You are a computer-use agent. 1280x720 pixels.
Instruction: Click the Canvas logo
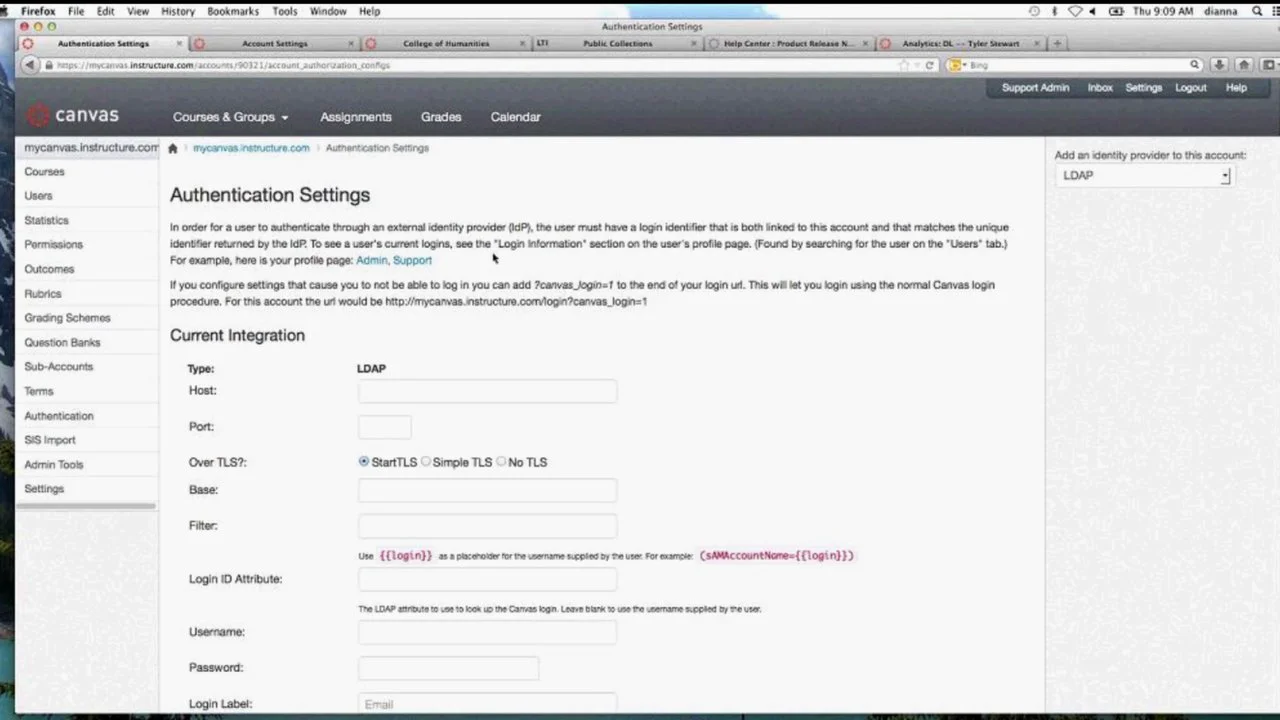(x=73, y=116)
